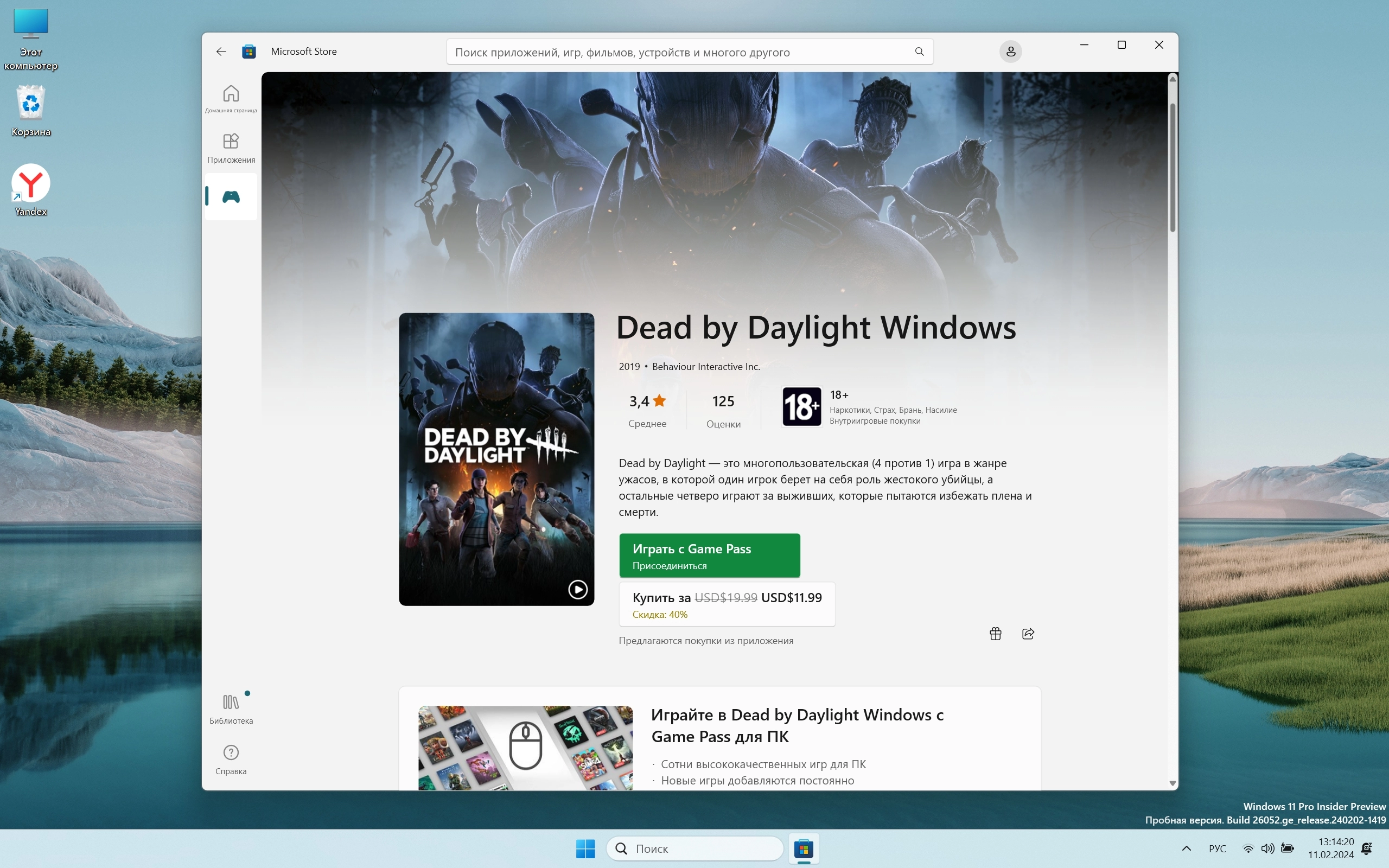1389x868 pixels.
Task: Click the share icon
Action: click(1028, 633)
